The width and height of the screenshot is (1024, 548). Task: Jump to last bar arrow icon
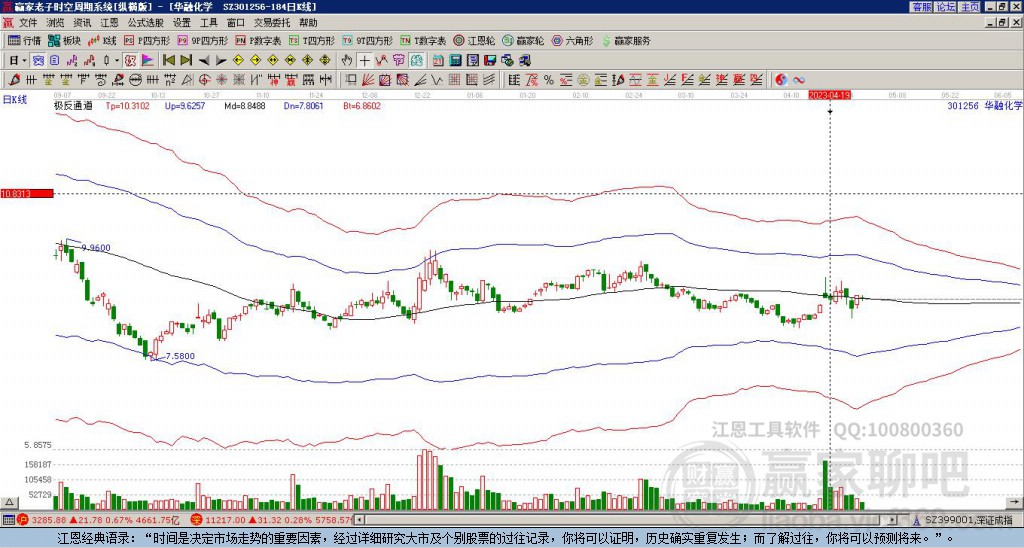(x=186, y=60)
